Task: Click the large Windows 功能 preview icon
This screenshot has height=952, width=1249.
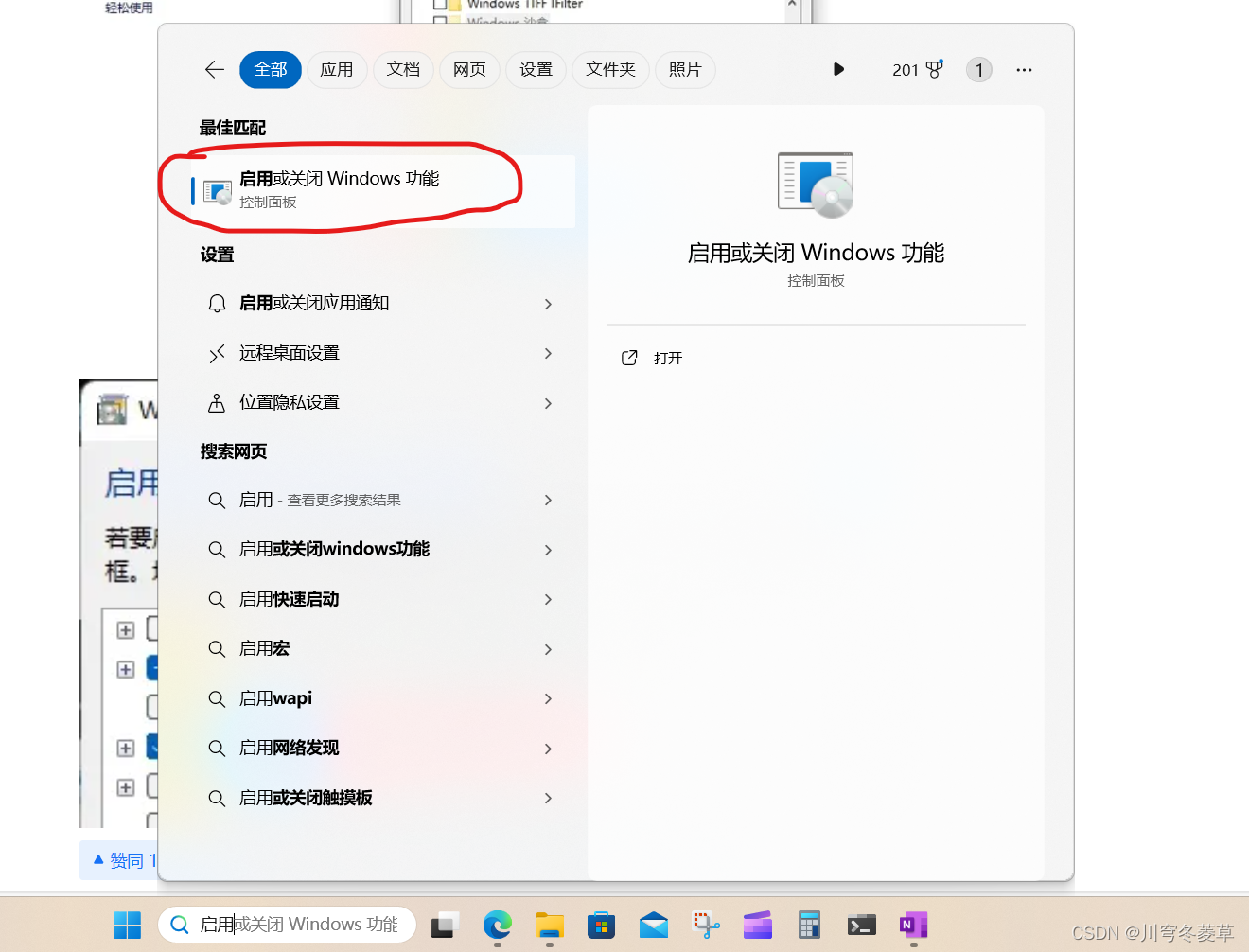Action: pos(816,185)
